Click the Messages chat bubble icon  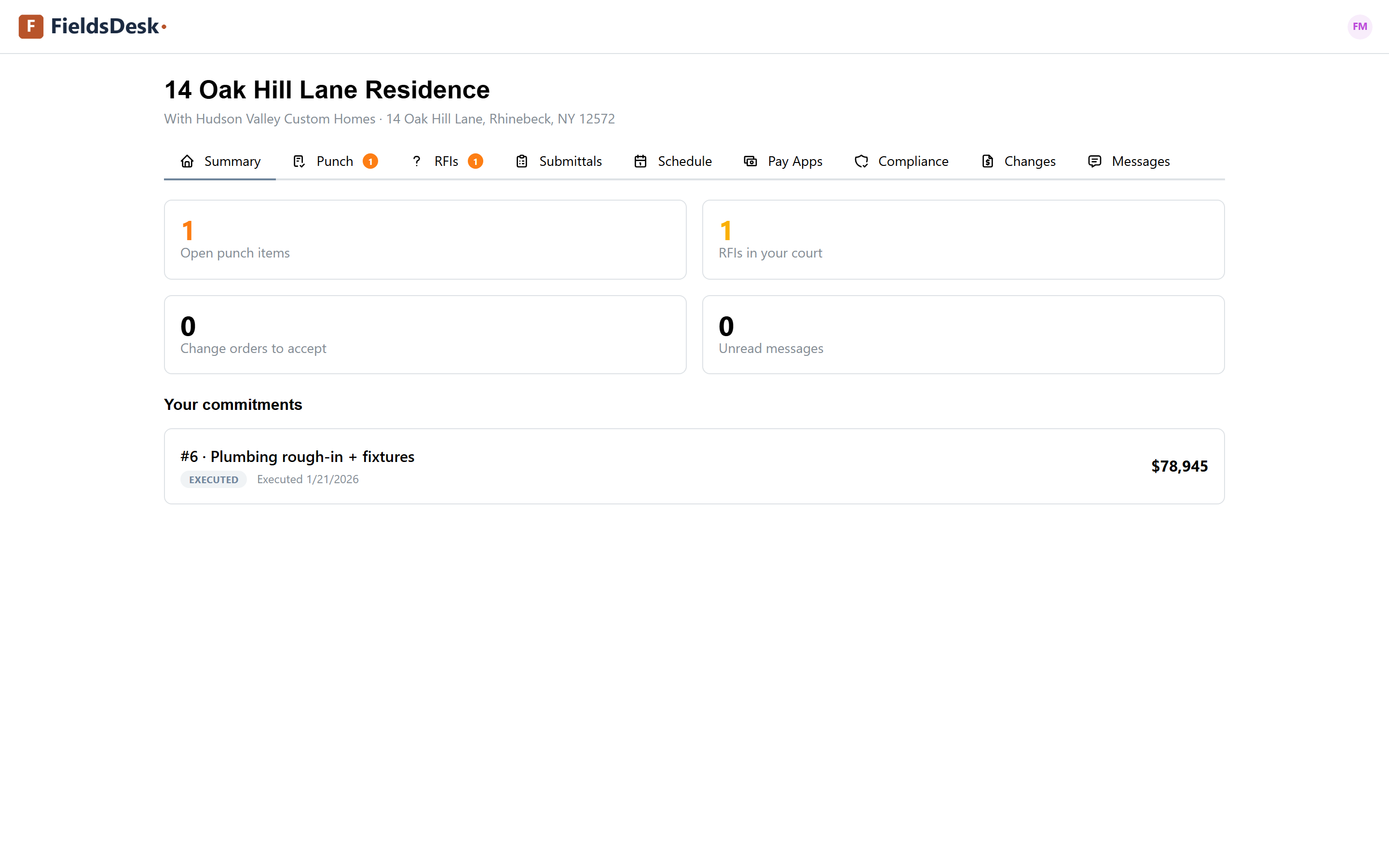pos(1094,162)
